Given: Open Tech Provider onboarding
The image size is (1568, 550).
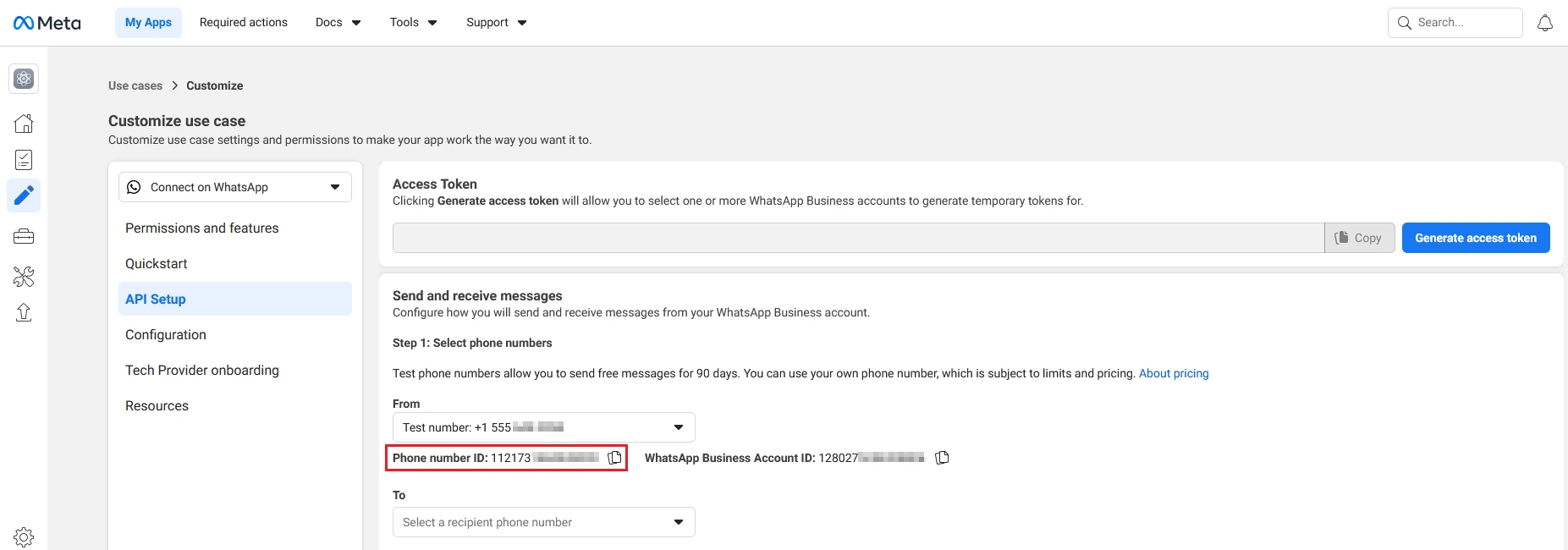Looking at the screenshot, I should 235,370.
